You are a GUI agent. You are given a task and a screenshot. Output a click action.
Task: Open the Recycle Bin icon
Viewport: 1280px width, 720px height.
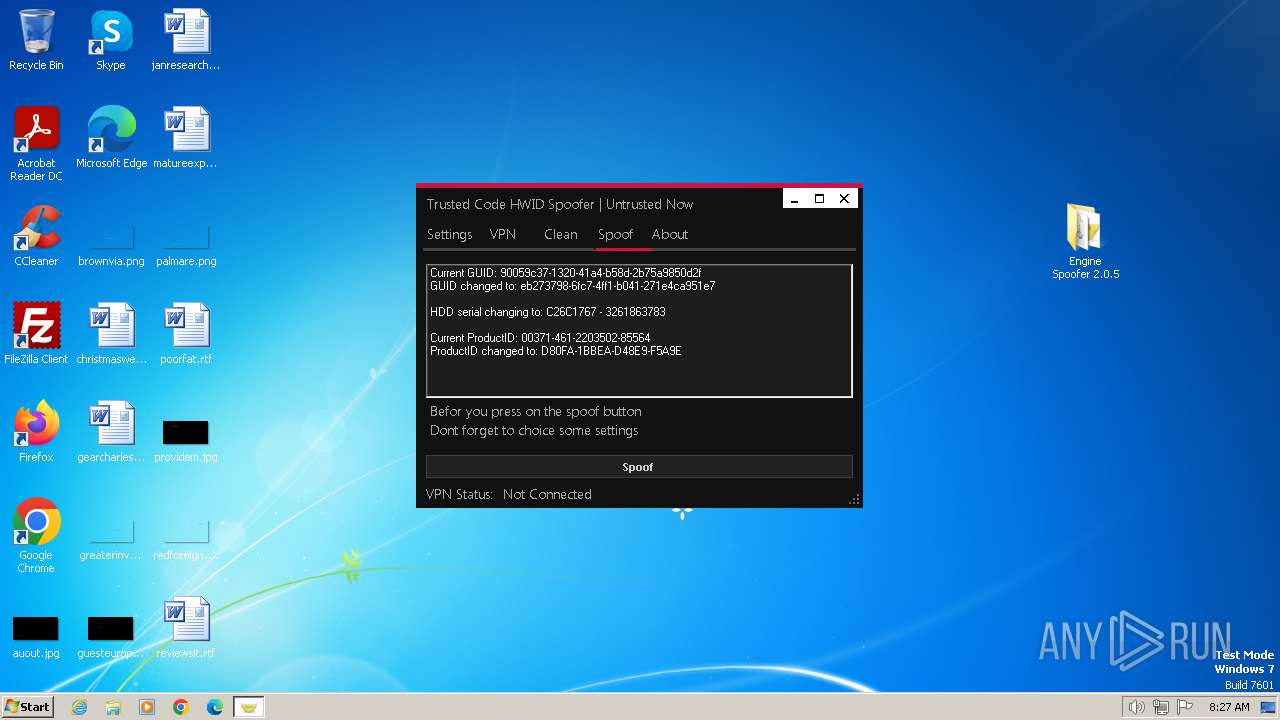coord(36,40)
